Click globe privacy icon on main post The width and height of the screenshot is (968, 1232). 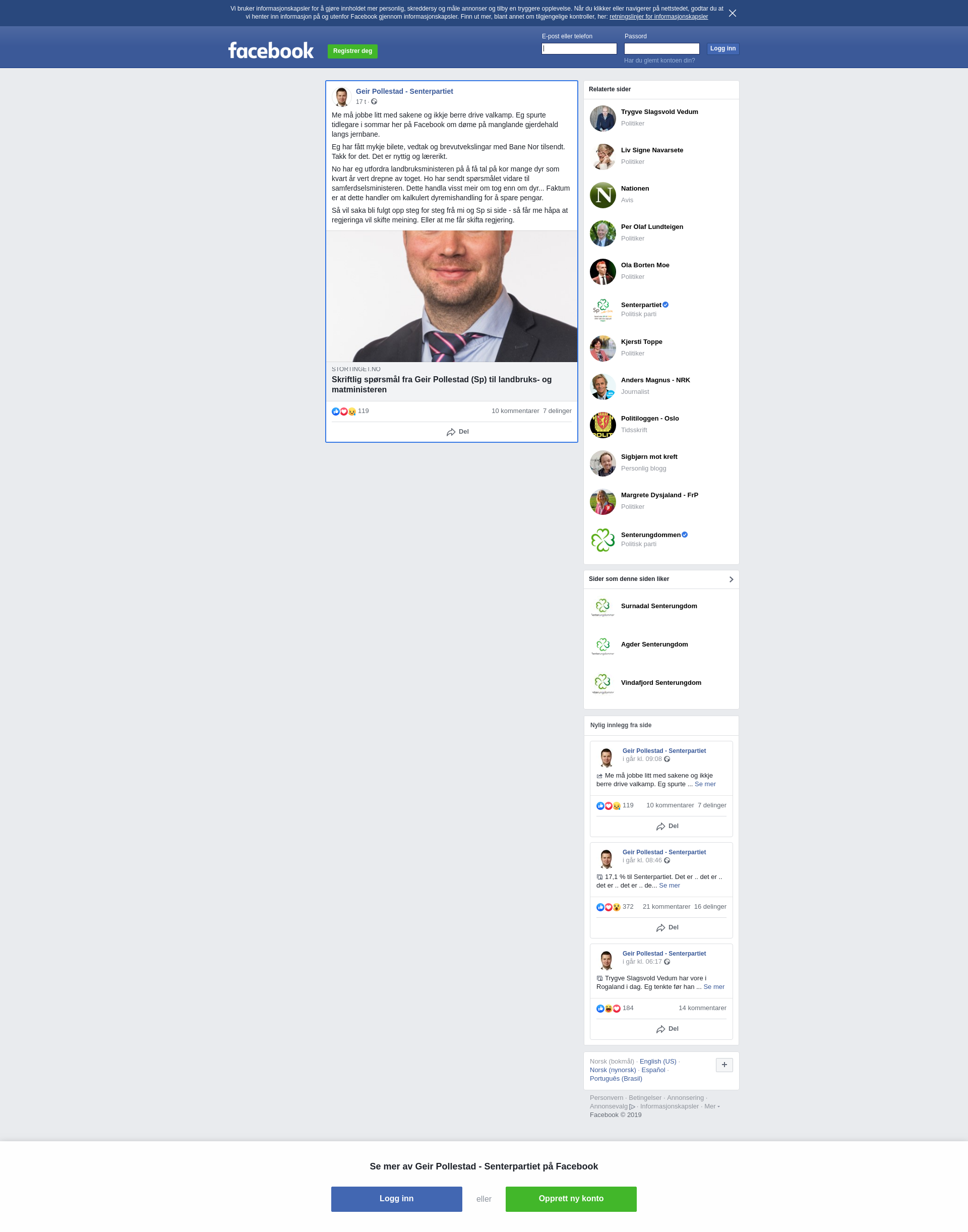(374, 102)
